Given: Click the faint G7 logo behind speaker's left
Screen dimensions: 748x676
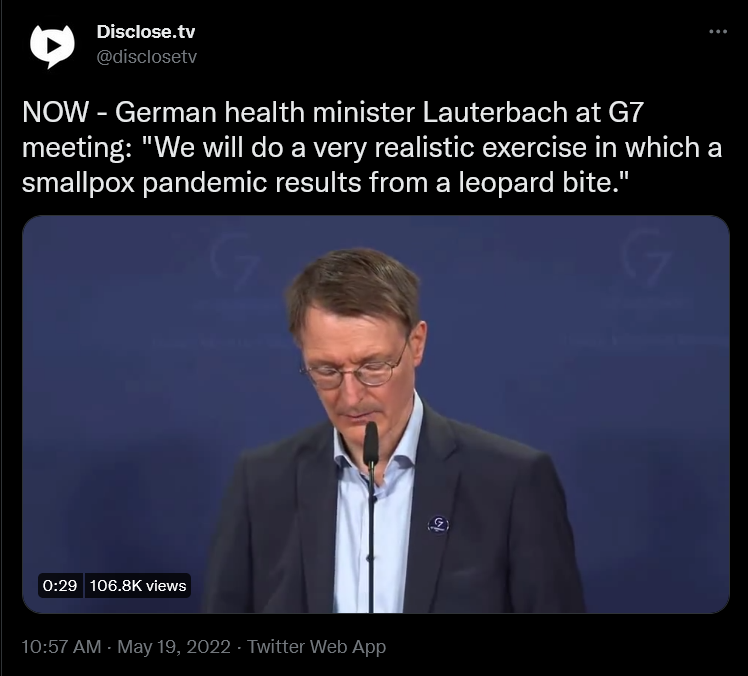Looking at the screenshot, I should (235, 262).
